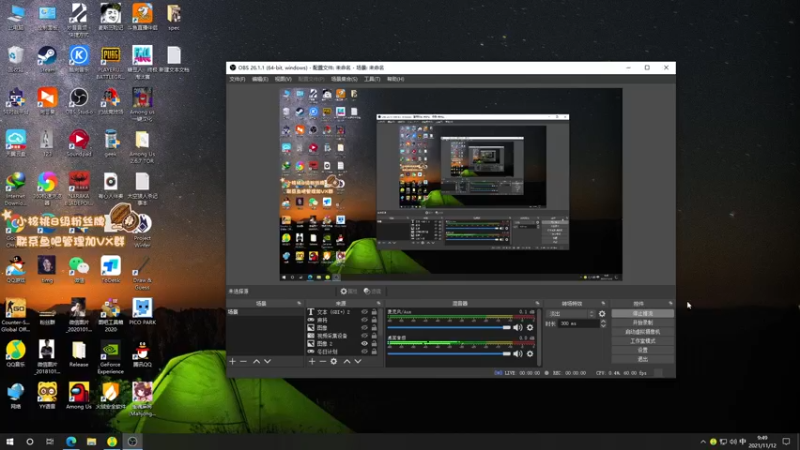This screenshot has height=450, width=800.
Task: Select the Internet Download Manager desktop icon
Action: click(x=15, y=189)
